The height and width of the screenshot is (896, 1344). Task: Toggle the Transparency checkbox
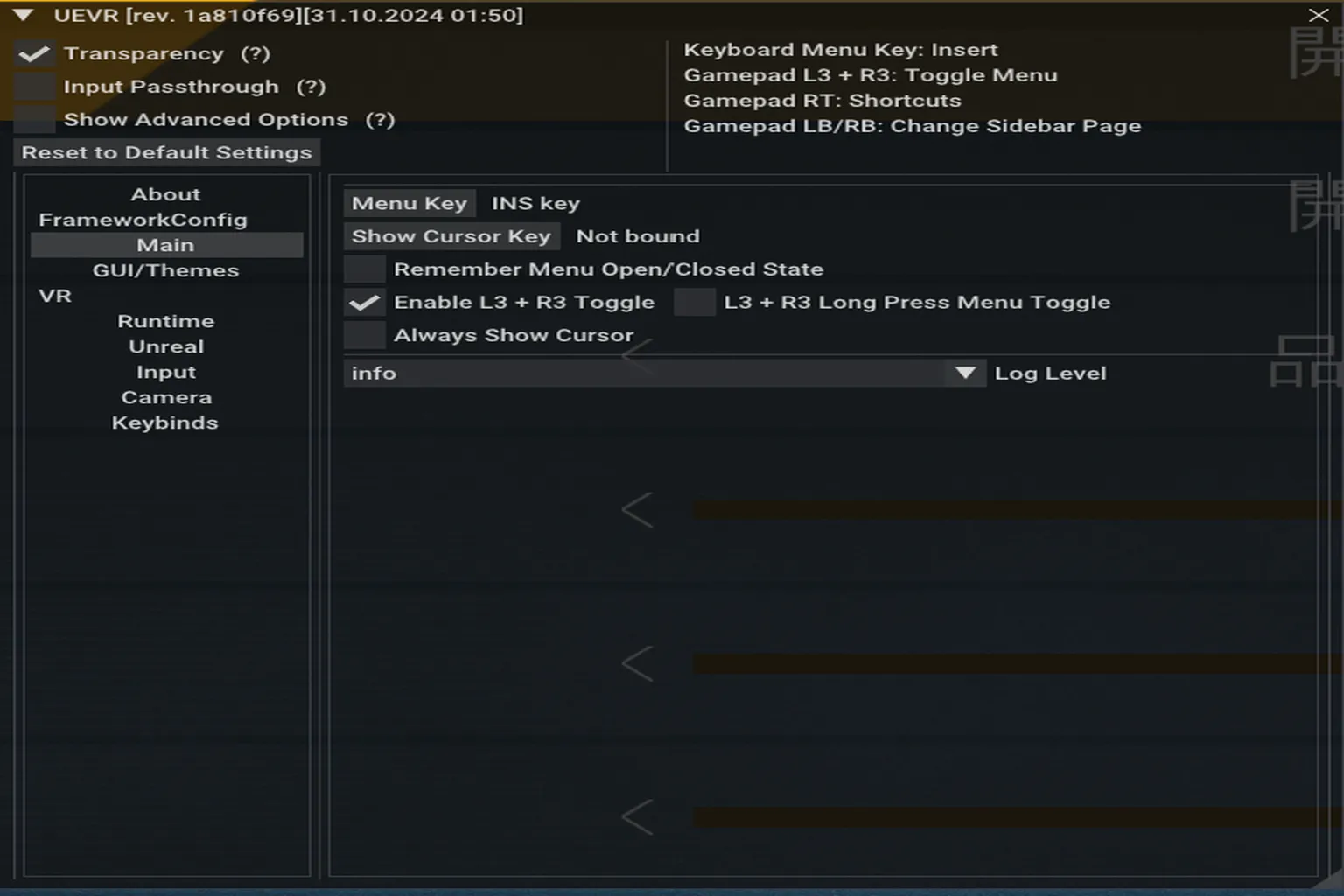tap(35, 54)
